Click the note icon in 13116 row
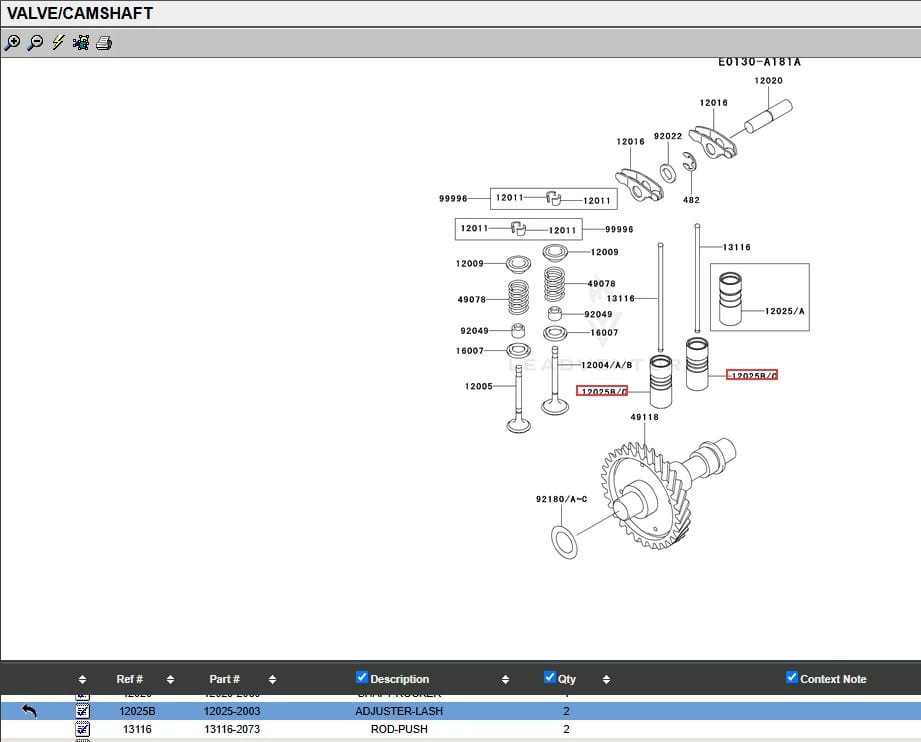This screenshot has width=921, height=742. click(x=82, y=729)
